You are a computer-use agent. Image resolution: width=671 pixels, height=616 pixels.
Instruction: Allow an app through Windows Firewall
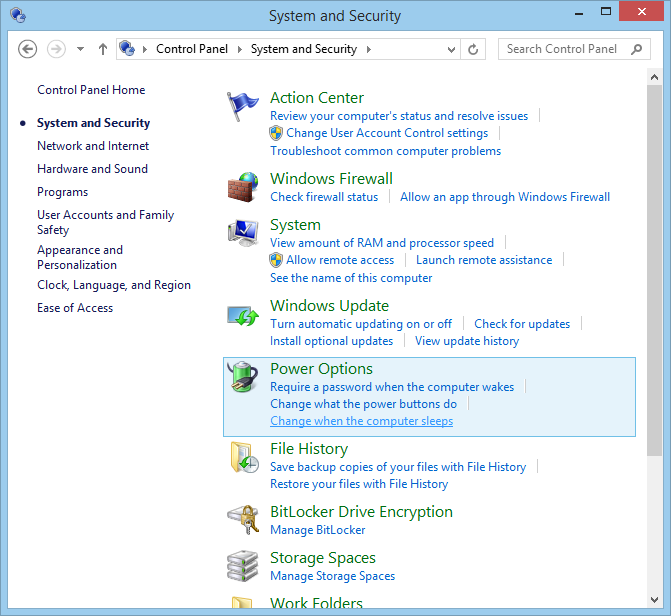tap(505, 197)
